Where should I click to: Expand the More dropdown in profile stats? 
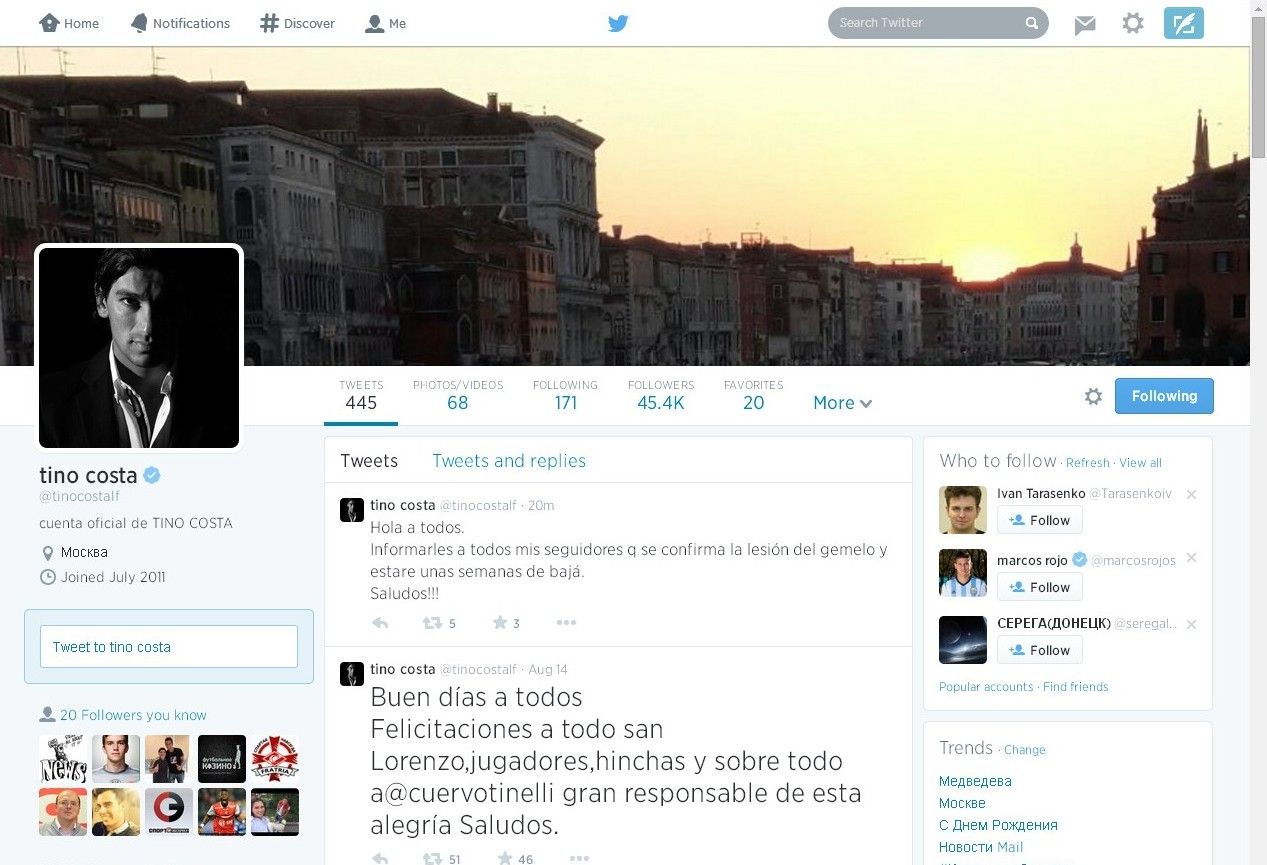click(x=842, y=403)
